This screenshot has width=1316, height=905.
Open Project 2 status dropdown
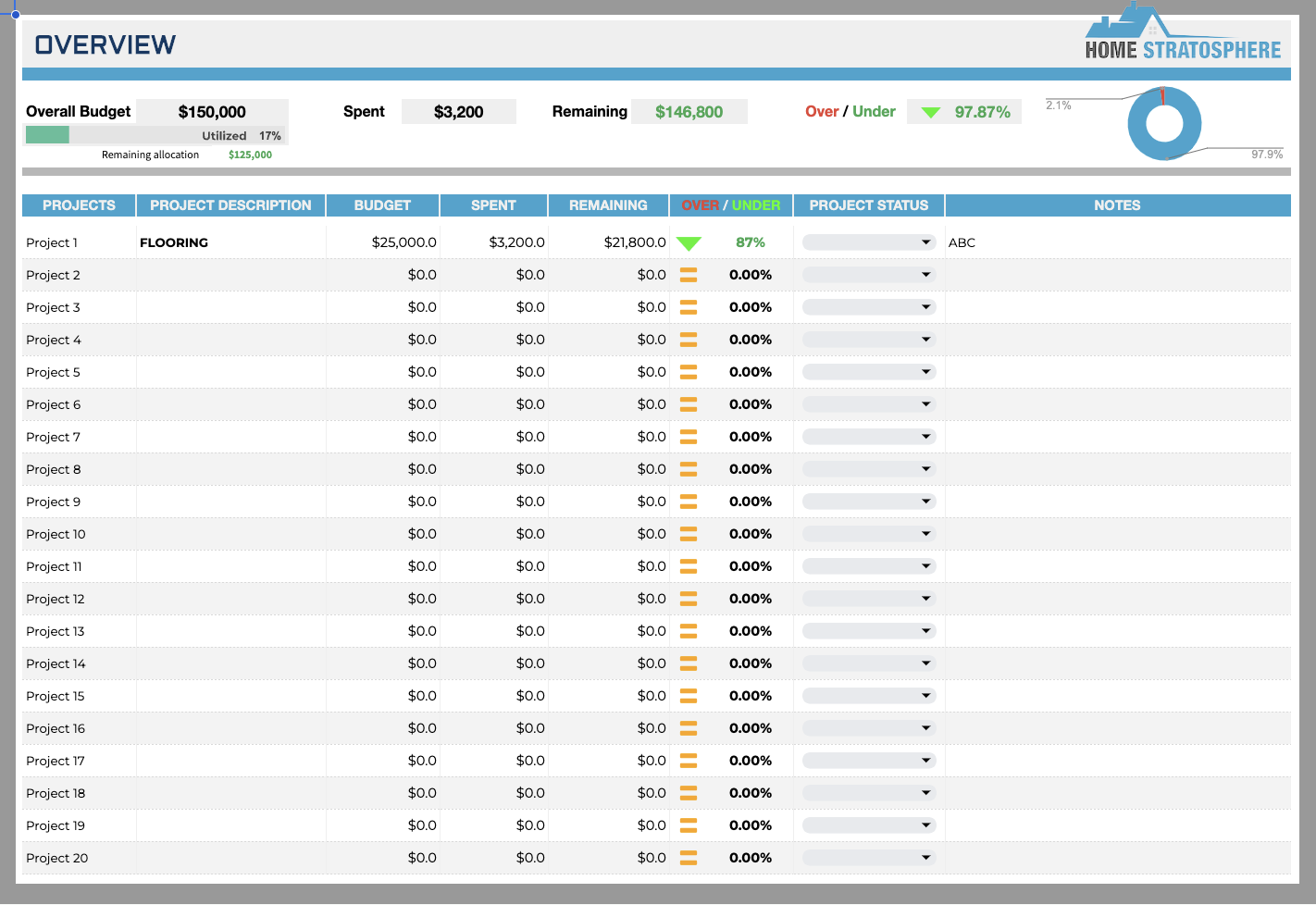869,275
